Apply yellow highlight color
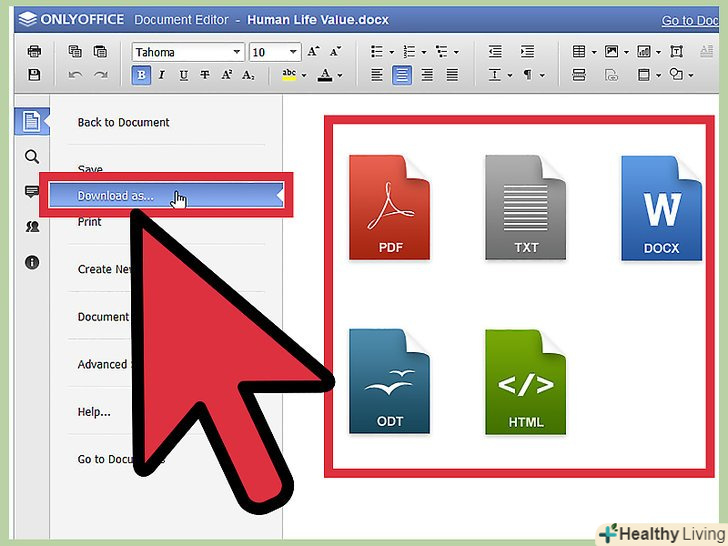The width and height of the screenshot is (728, 546). click(x=289, y=75)
